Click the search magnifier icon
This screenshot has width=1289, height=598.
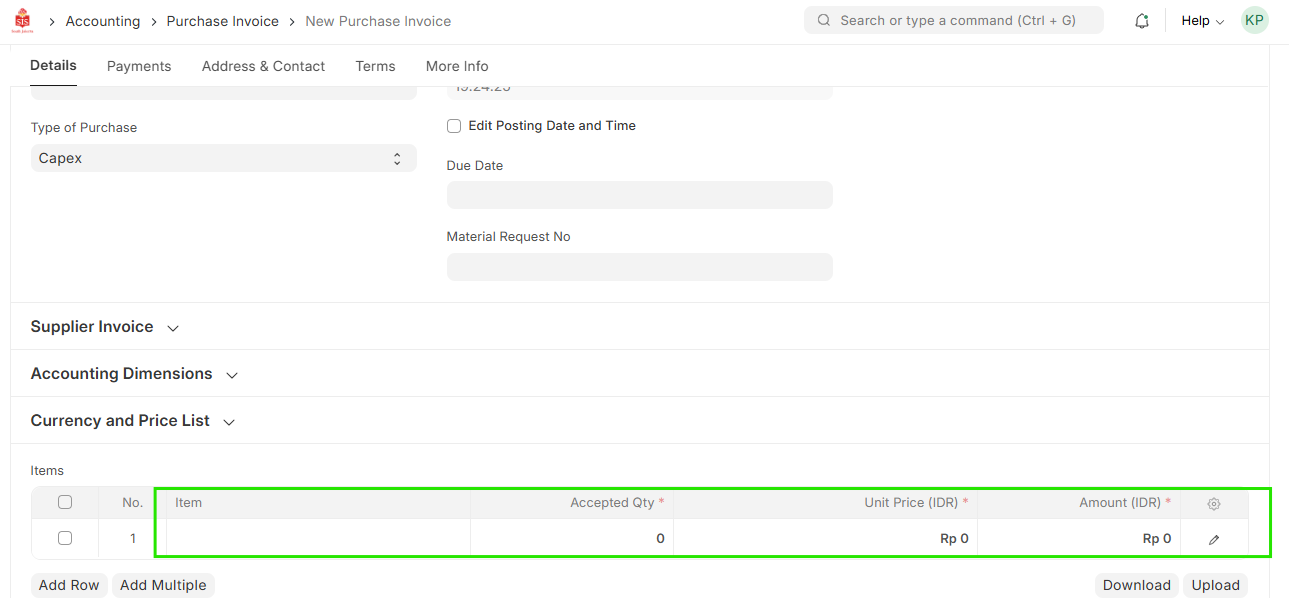pyautogui.click(x=824, y=20)
